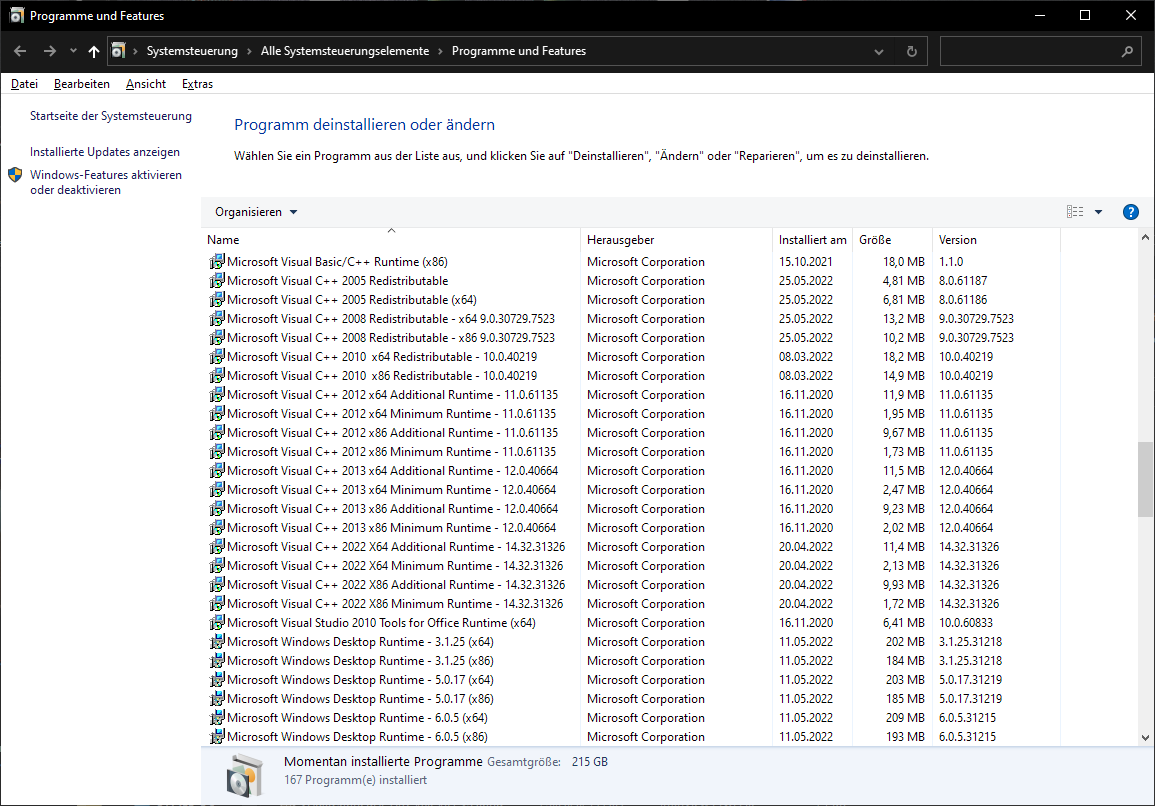Click the scrollbar up arrow of the list
Viewport: 1155px width, 806px height.
(1145, 237)
